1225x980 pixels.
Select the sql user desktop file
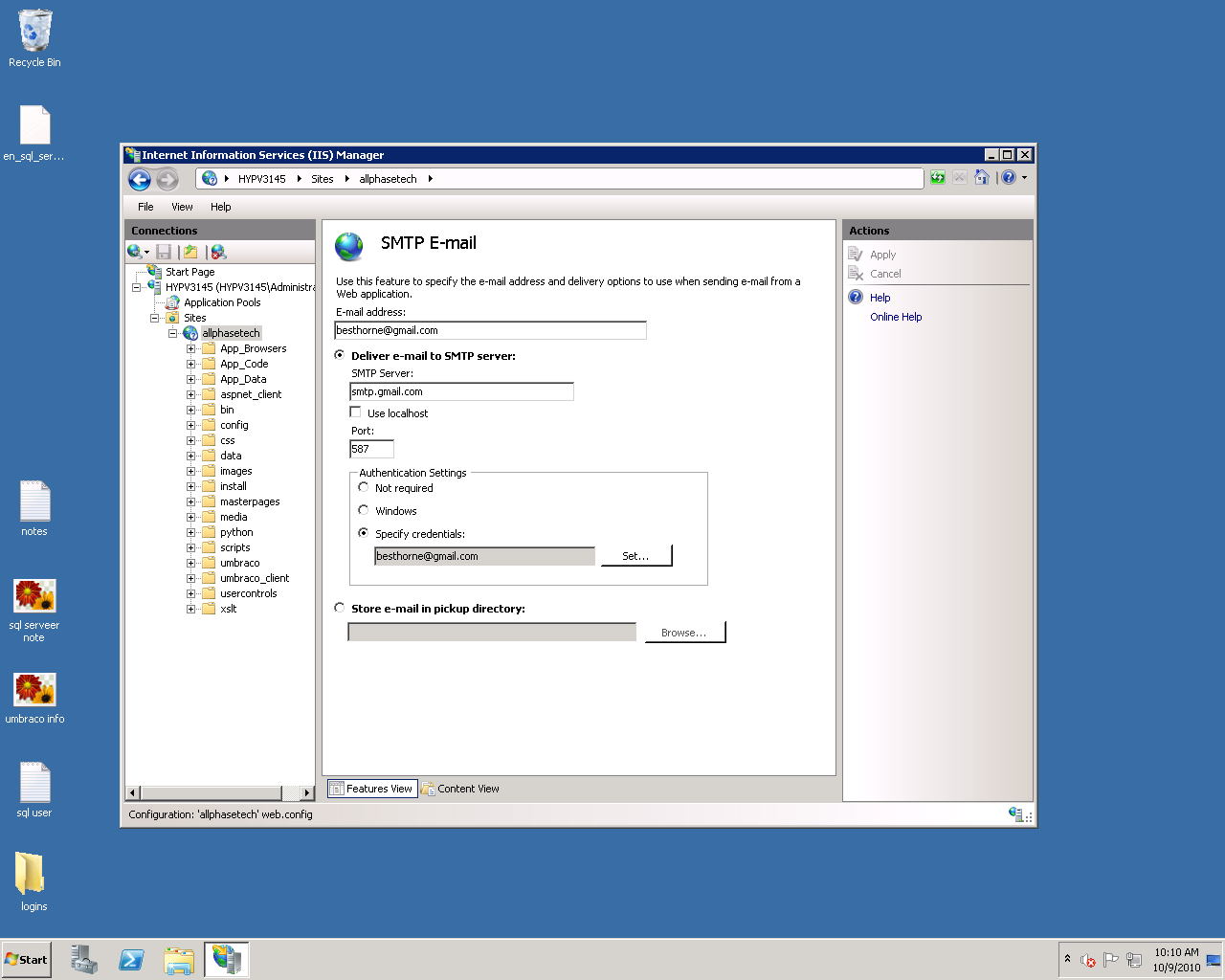coord(34,791)
